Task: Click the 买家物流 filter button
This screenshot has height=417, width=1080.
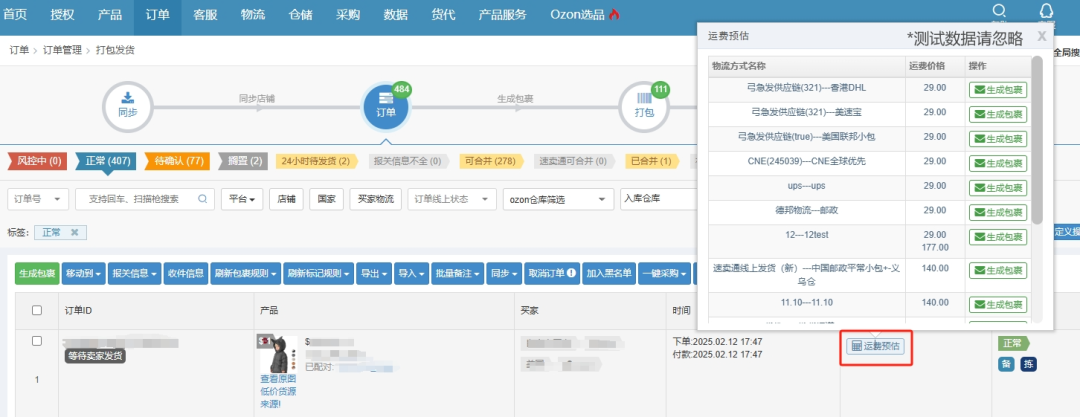Action: point(375,199)
